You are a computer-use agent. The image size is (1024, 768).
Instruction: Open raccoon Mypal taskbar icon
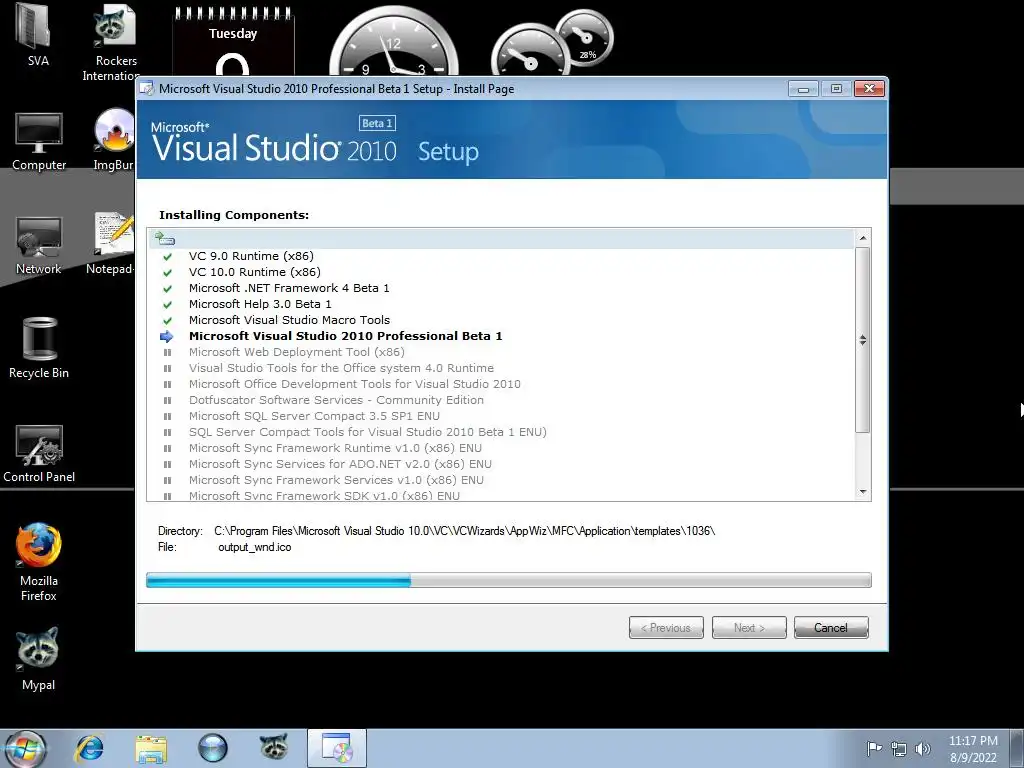click(274, 747)
